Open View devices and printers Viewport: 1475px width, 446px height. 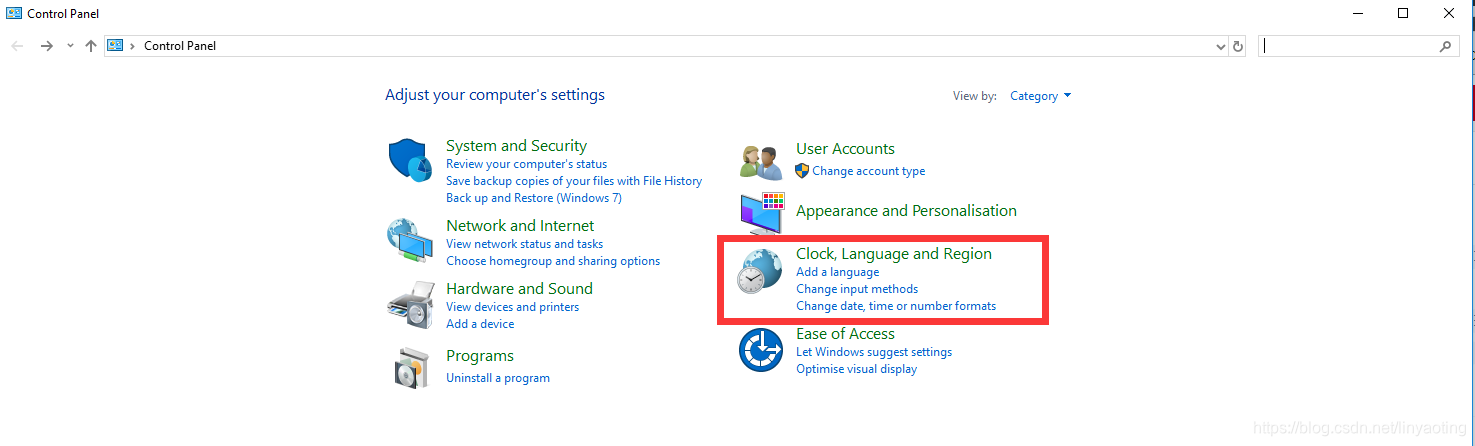[512, 307]
